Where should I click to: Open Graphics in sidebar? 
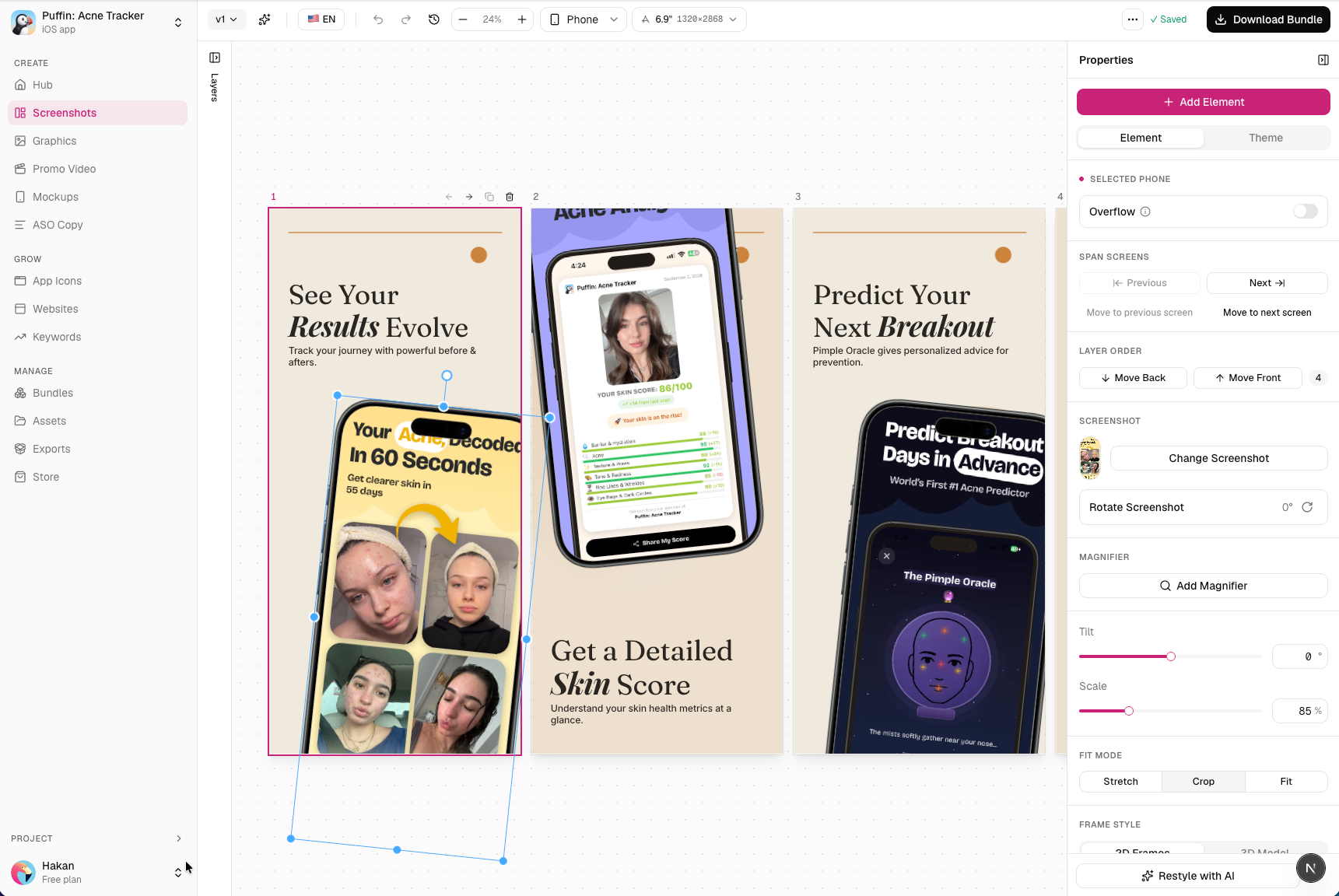click(x=97, y=141)
